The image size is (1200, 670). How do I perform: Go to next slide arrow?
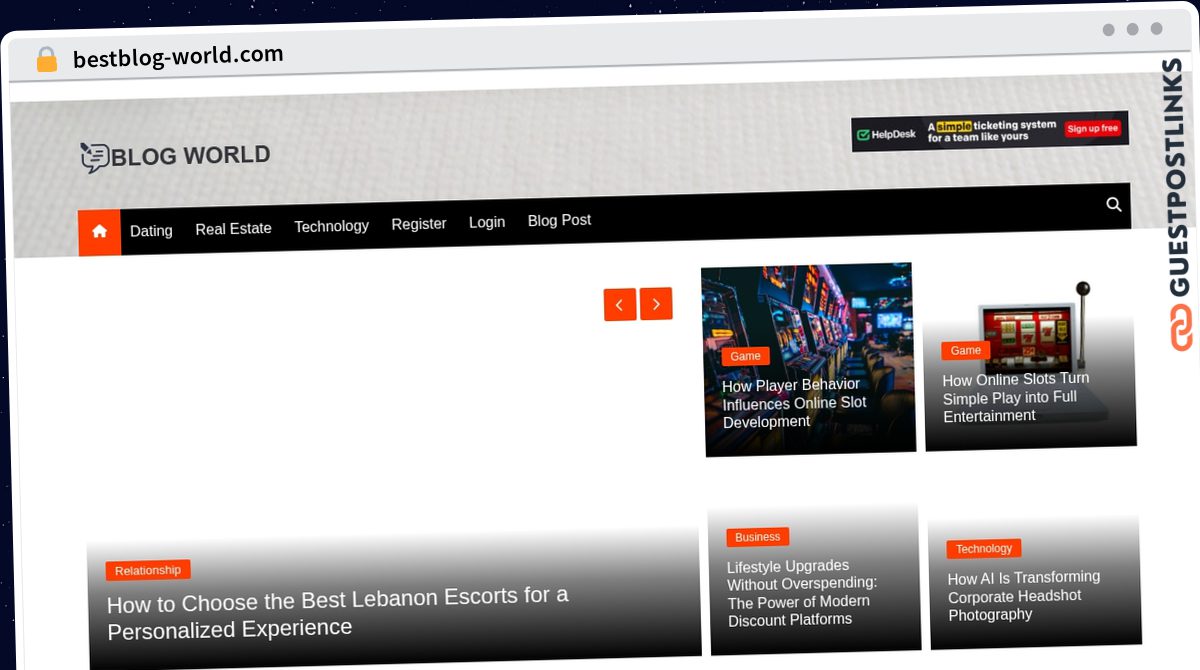656,304
